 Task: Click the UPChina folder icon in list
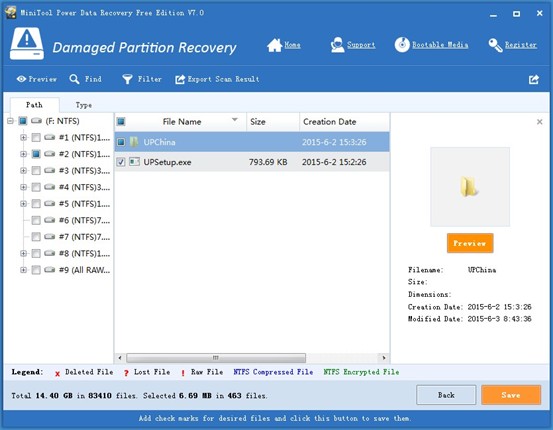point(134,142)
